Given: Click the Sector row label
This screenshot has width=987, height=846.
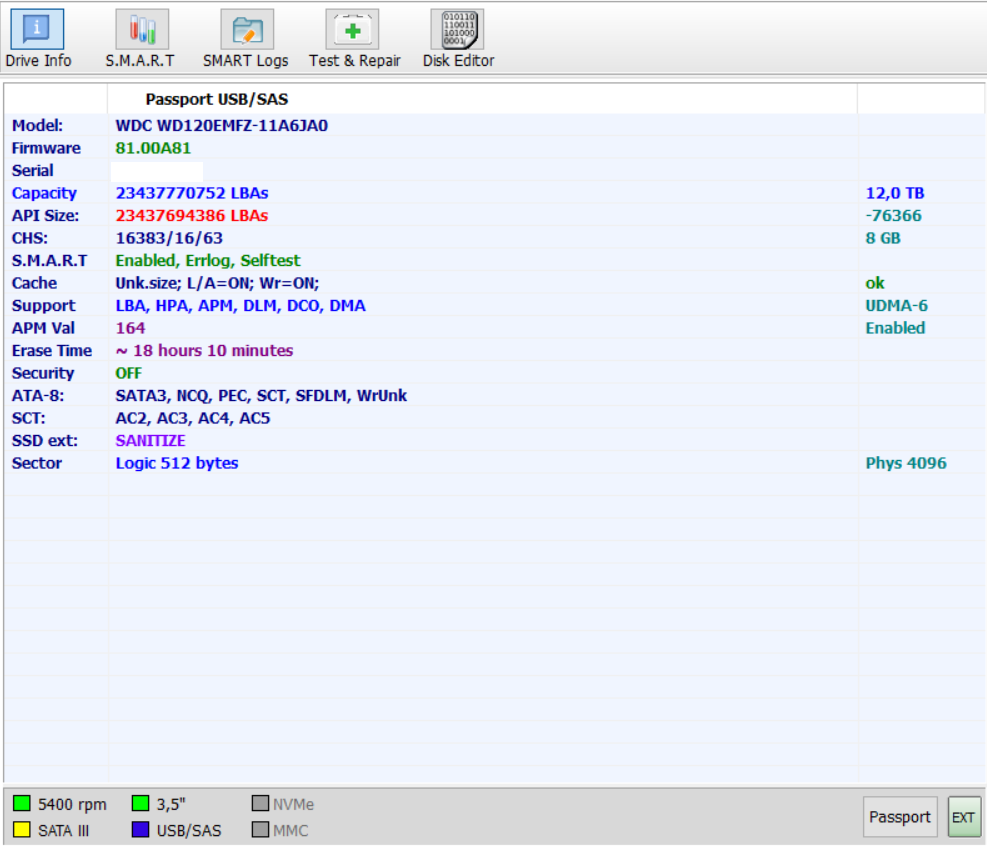Looking at the screenshot, I should coord(37,463).
